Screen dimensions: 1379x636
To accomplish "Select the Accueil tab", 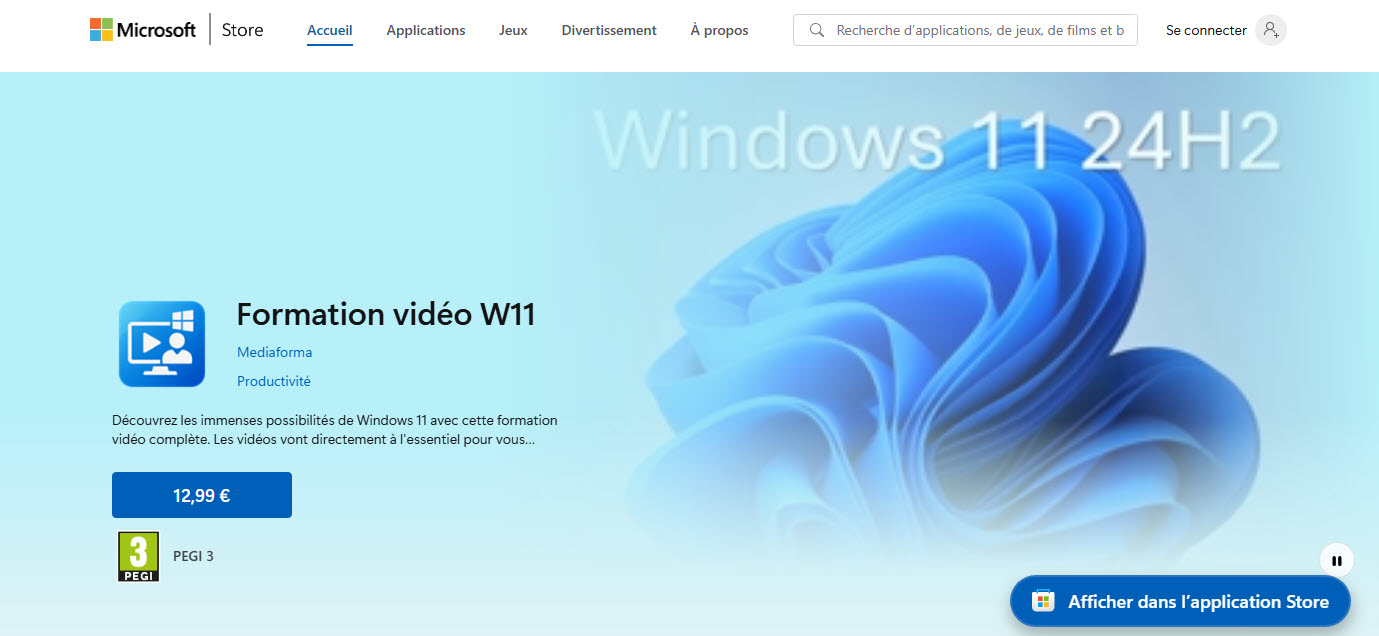I will (x=329, y=30).
